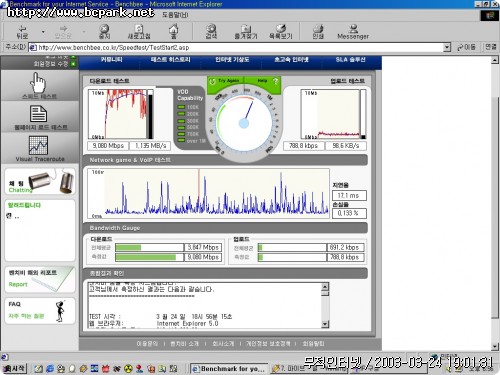
Task: Open the high-speed internet navigation tab
Action: click(x=291, y=60)
